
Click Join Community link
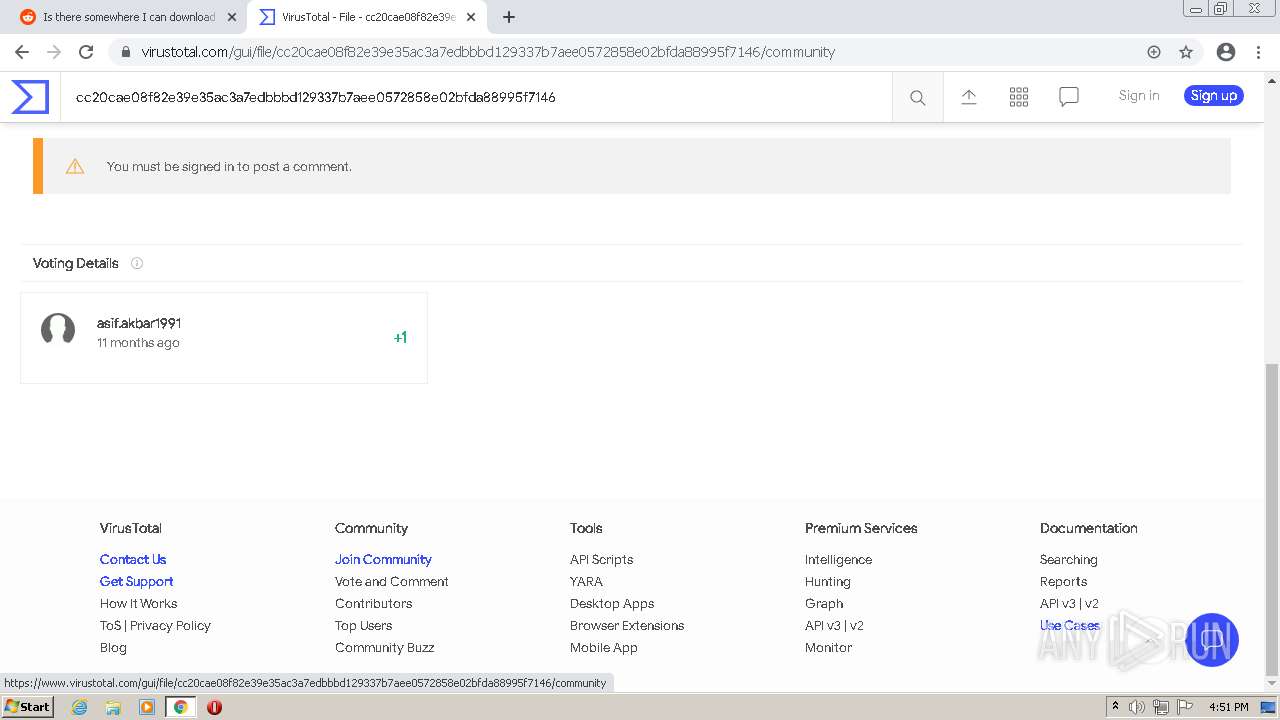tap(383, 559)
